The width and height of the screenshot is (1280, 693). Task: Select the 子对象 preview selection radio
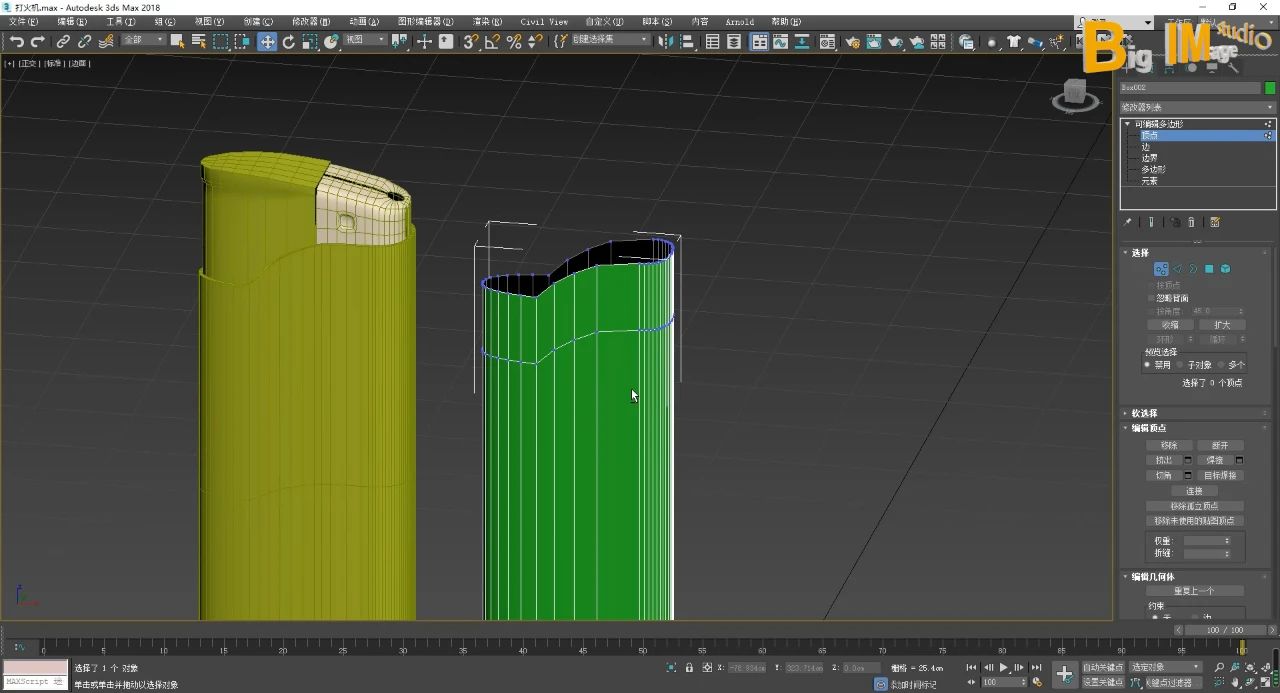tap(1180, 365)
